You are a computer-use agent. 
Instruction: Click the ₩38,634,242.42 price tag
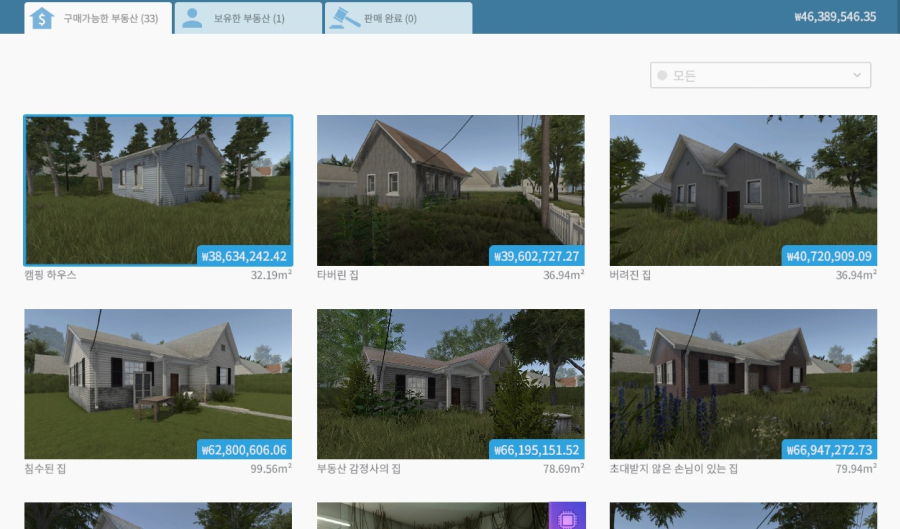click(x=245, y=256)
